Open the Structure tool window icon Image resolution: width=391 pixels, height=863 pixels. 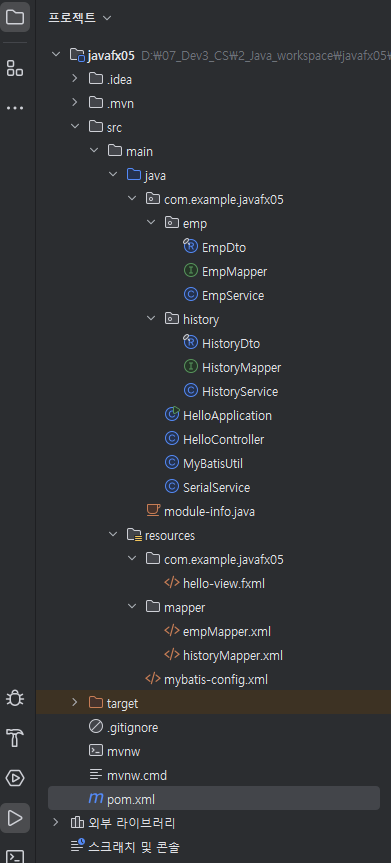[x=15, y=68]
